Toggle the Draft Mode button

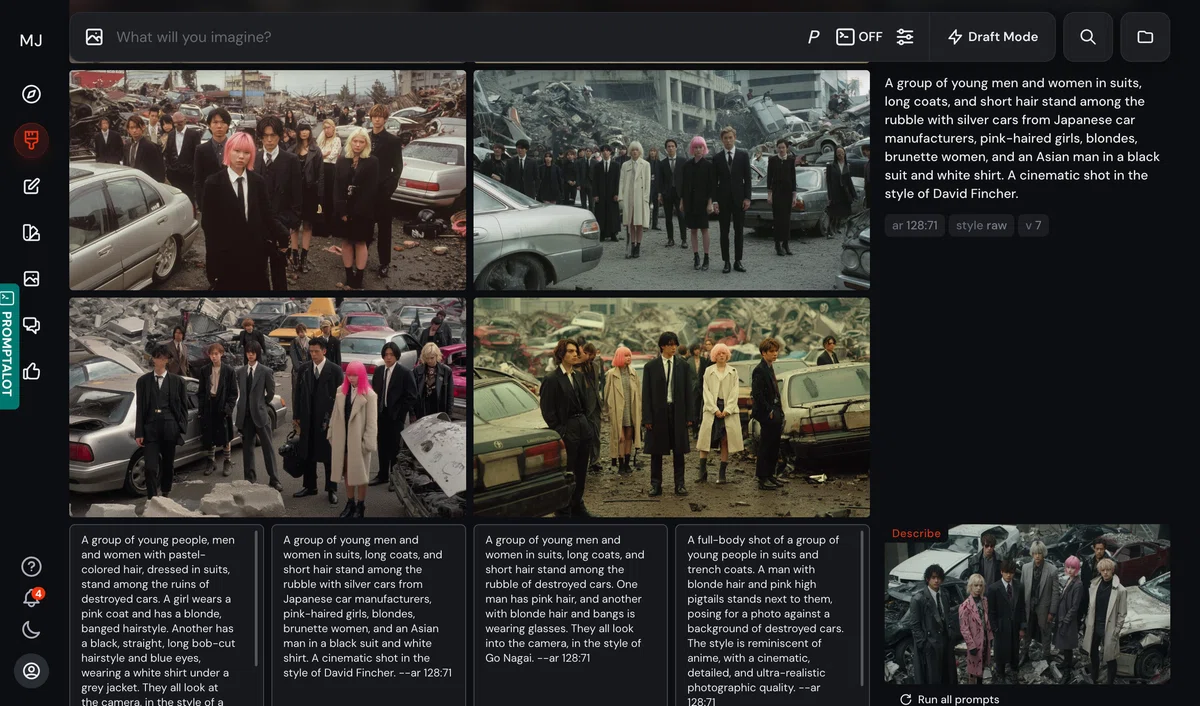point(992,37)
